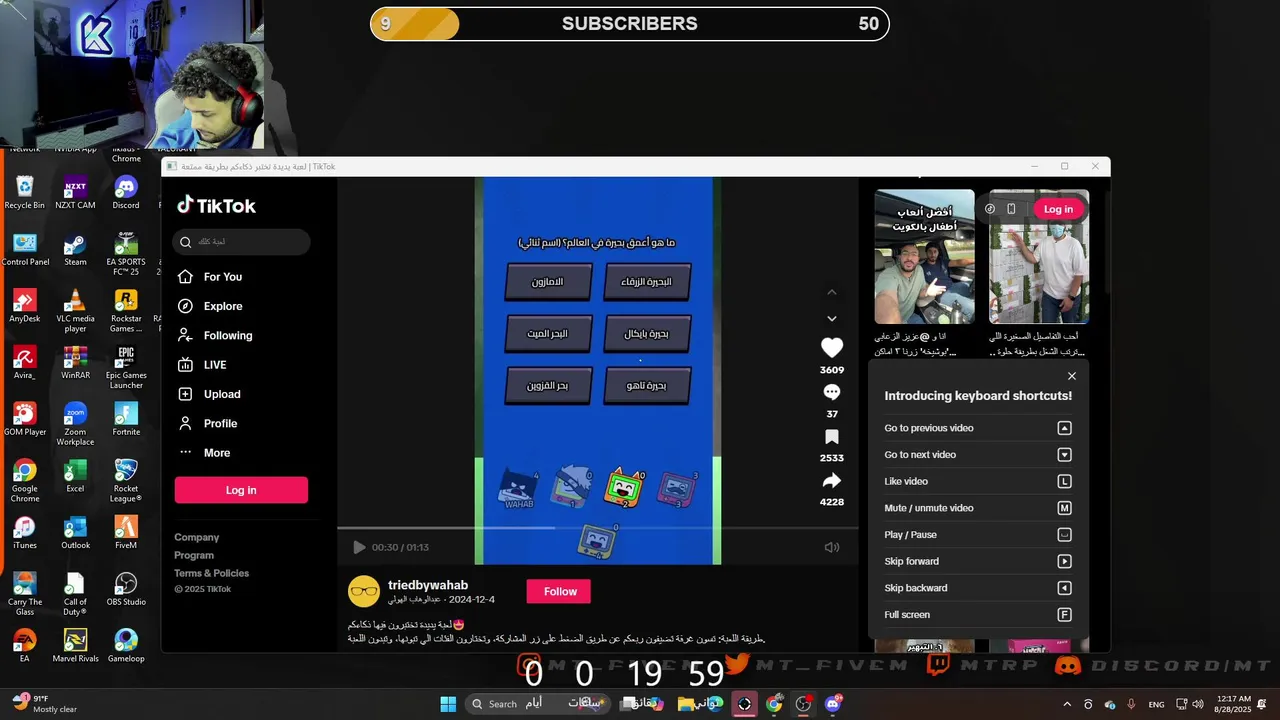1280x720 pixels.
Task: Open the recommended video of man in mask
Action: click(x=1039, y=257)
